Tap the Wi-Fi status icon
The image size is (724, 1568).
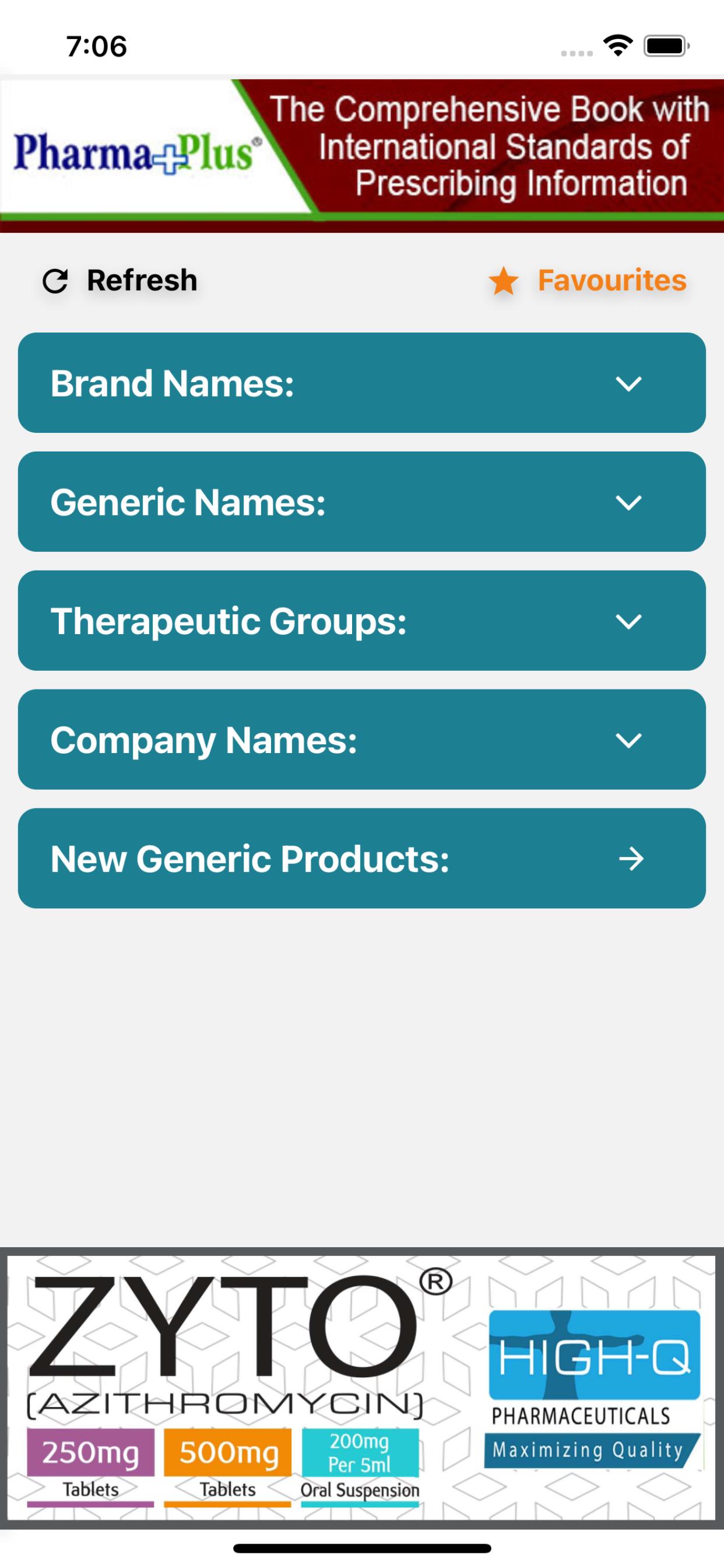(618, 45)
